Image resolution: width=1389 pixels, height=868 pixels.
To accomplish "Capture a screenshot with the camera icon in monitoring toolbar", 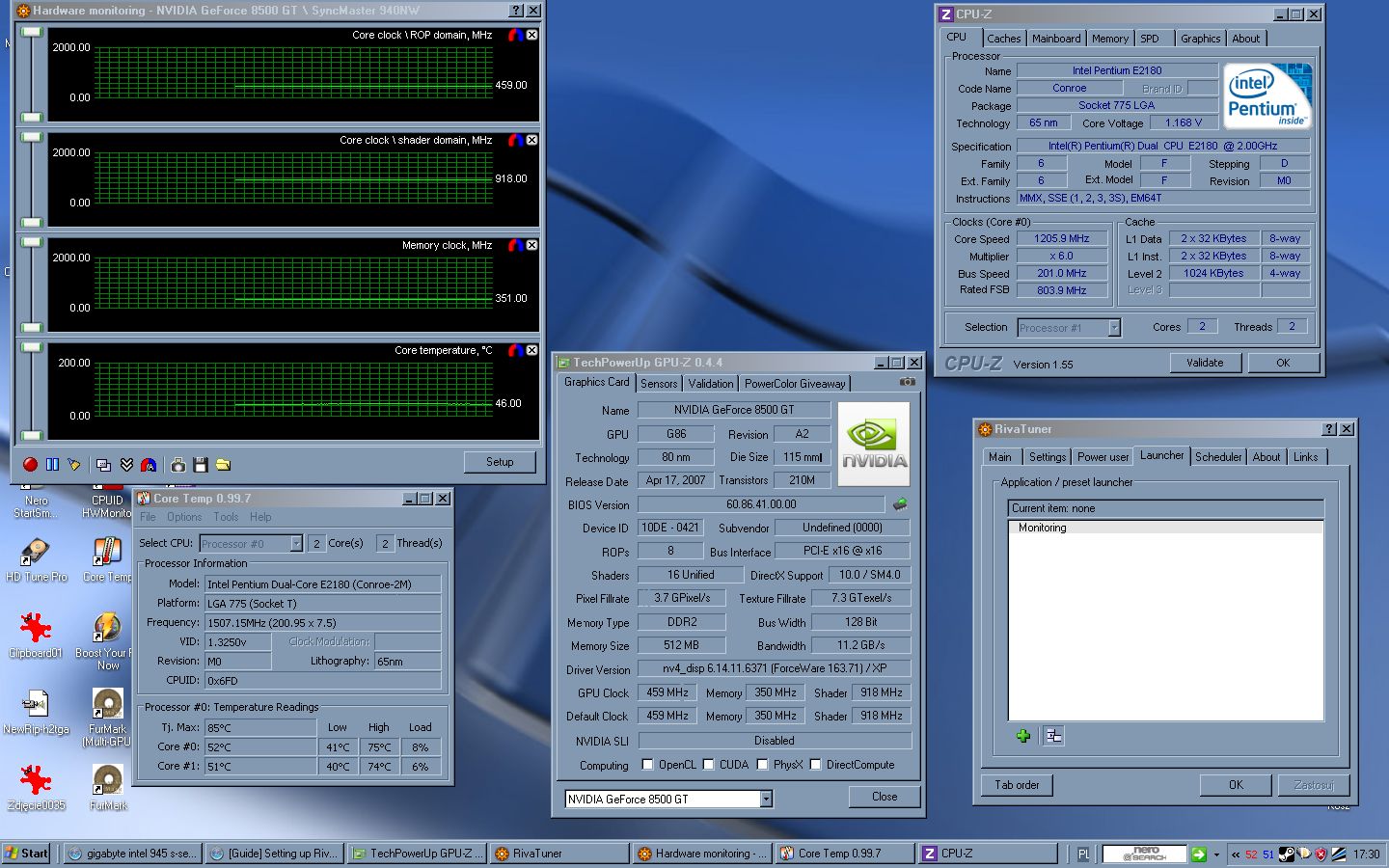I will 178,465.
